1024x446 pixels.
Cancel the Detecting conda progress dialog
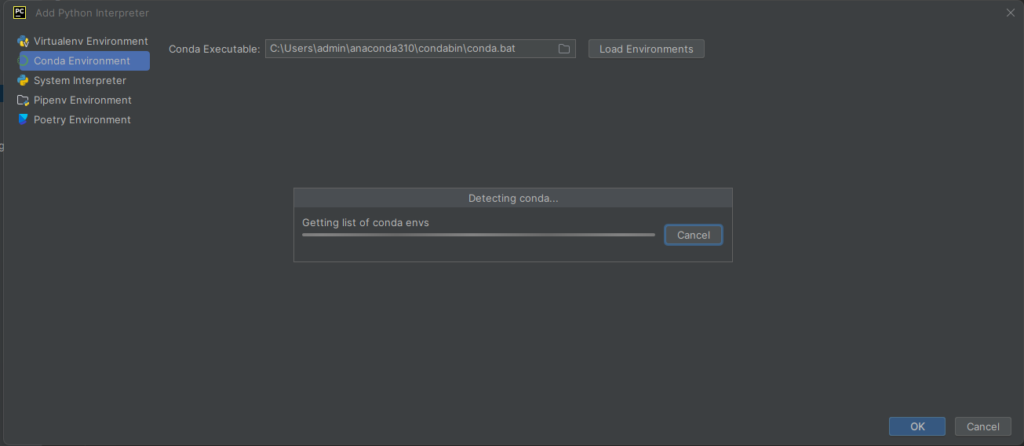click(693, 235)
